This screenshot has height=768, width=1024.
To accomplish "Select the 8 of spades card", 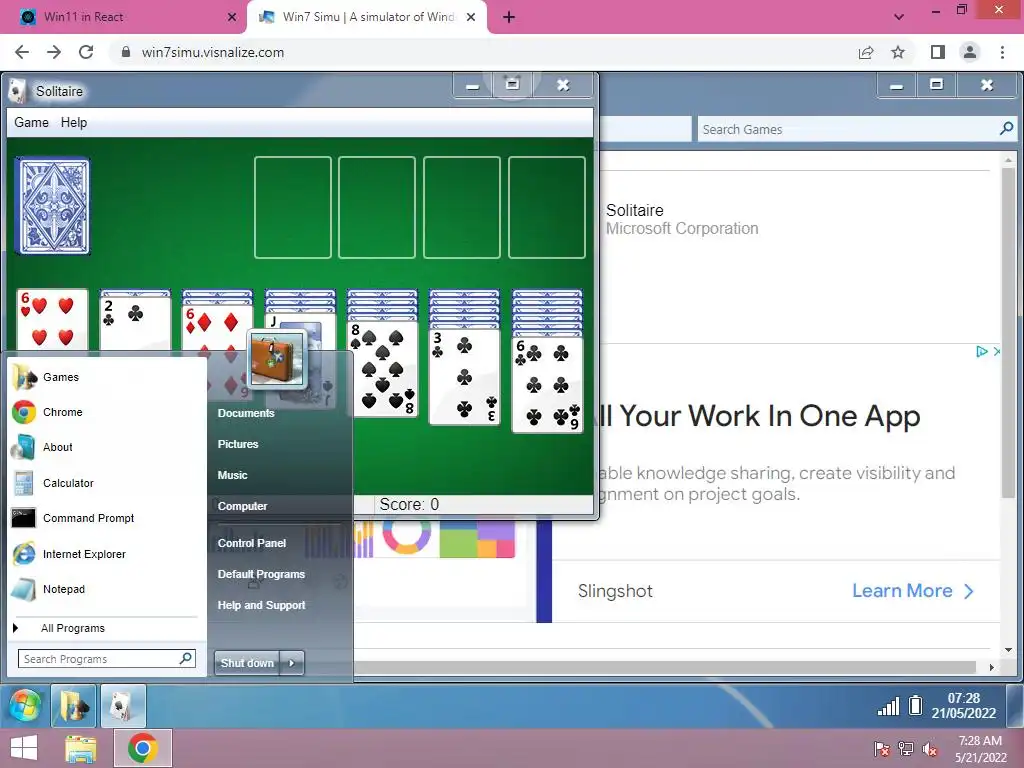I will [x=383, y=369].
